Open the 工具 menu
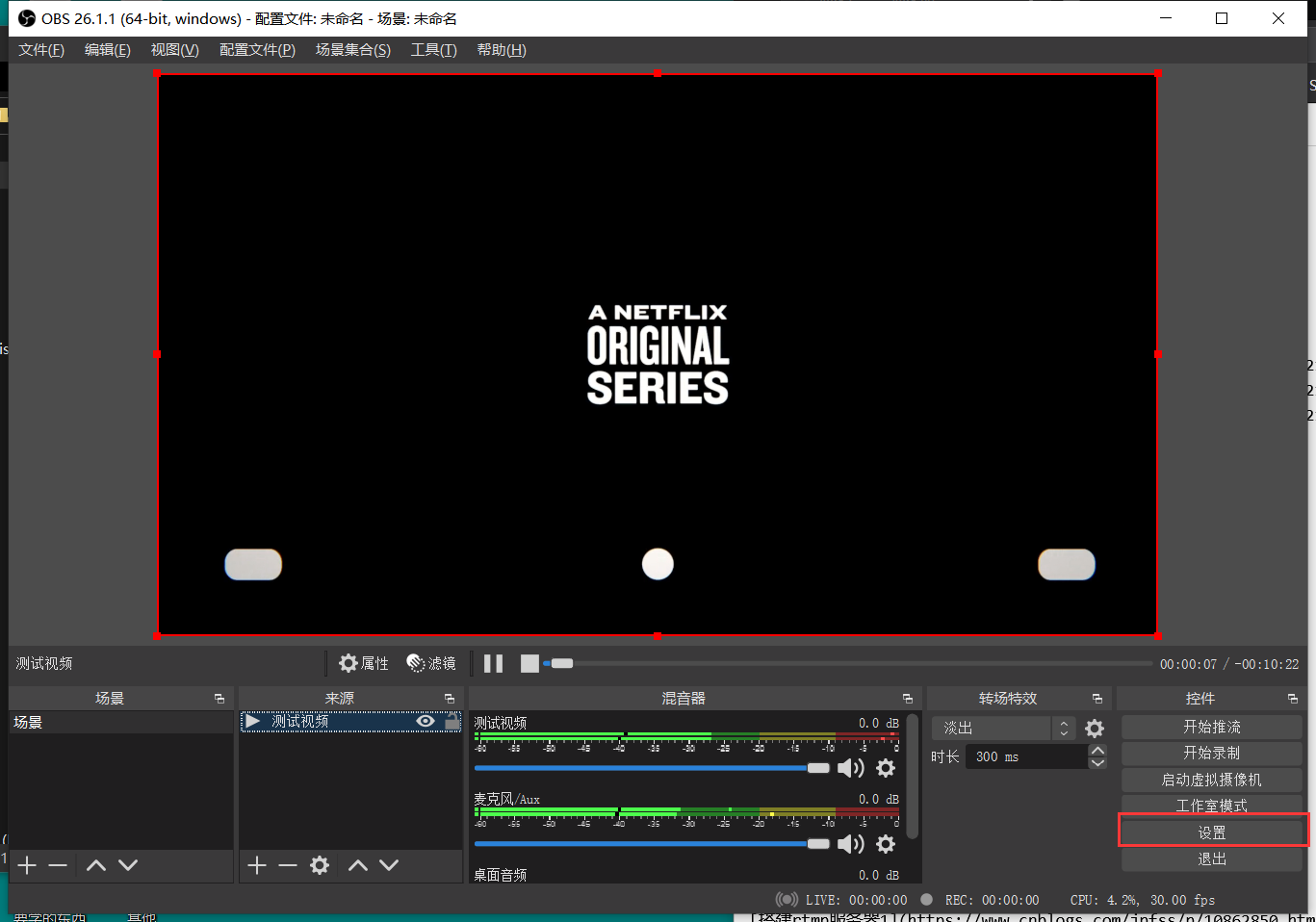This screenshot has width=1316, height=922. (434, 50)
